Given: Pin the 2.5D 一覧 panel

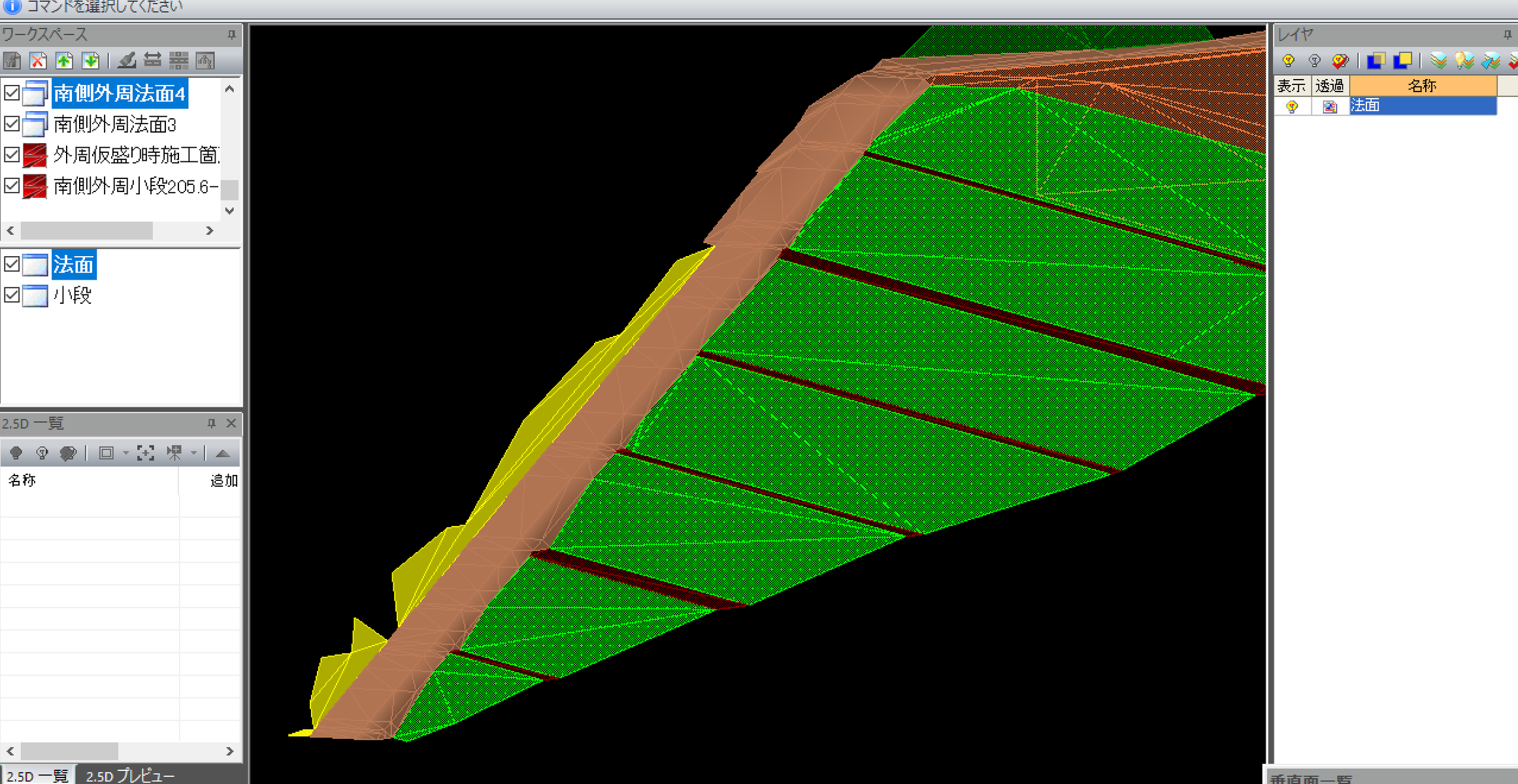Looking at the screenshot, I should tap(211, 423).
